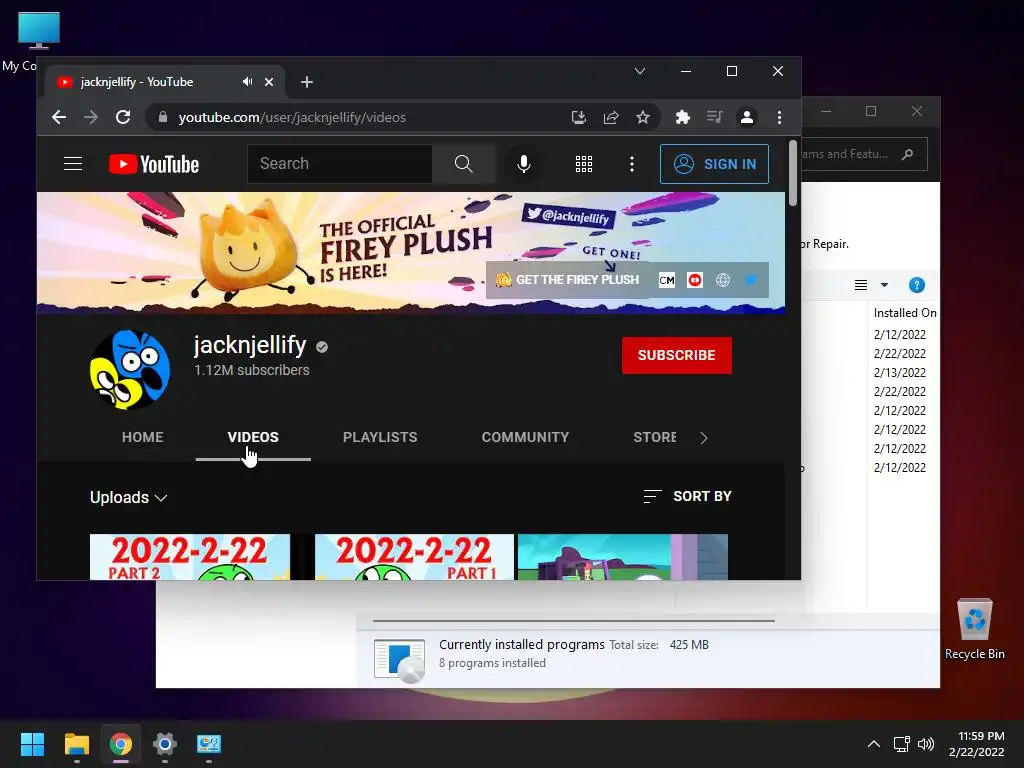Screen dimensions: 1024x768
Task: Click the CM banner link icon
Action: [667, 280]
